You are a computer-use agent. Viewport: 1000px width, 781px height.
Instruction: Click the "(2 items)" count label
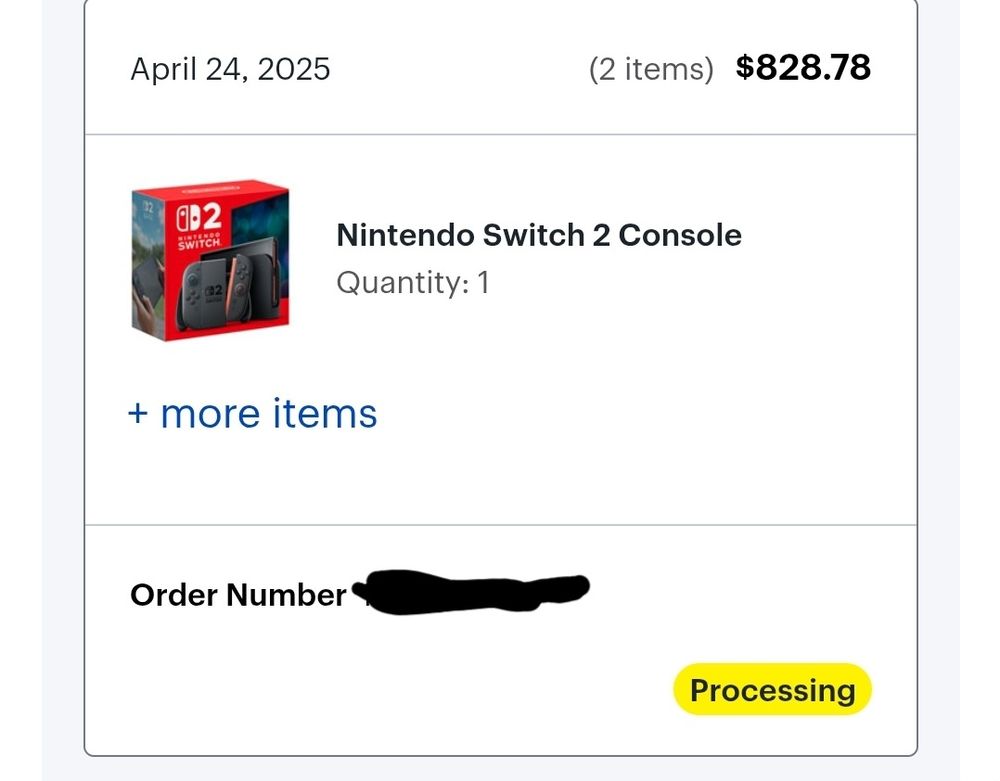tap(651, 69)
